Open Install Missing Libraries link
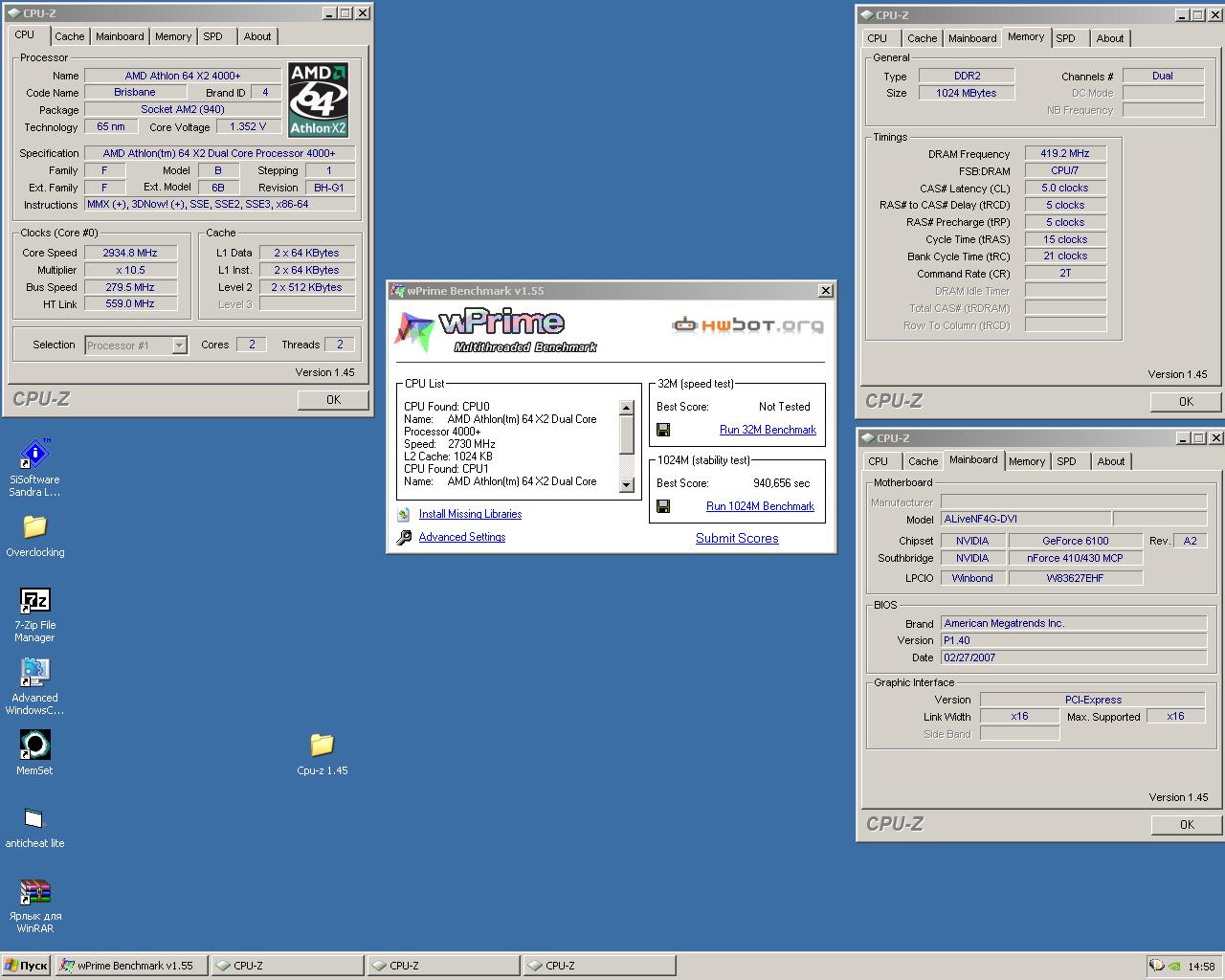1225x980 pixels. (x=470, y=514)
